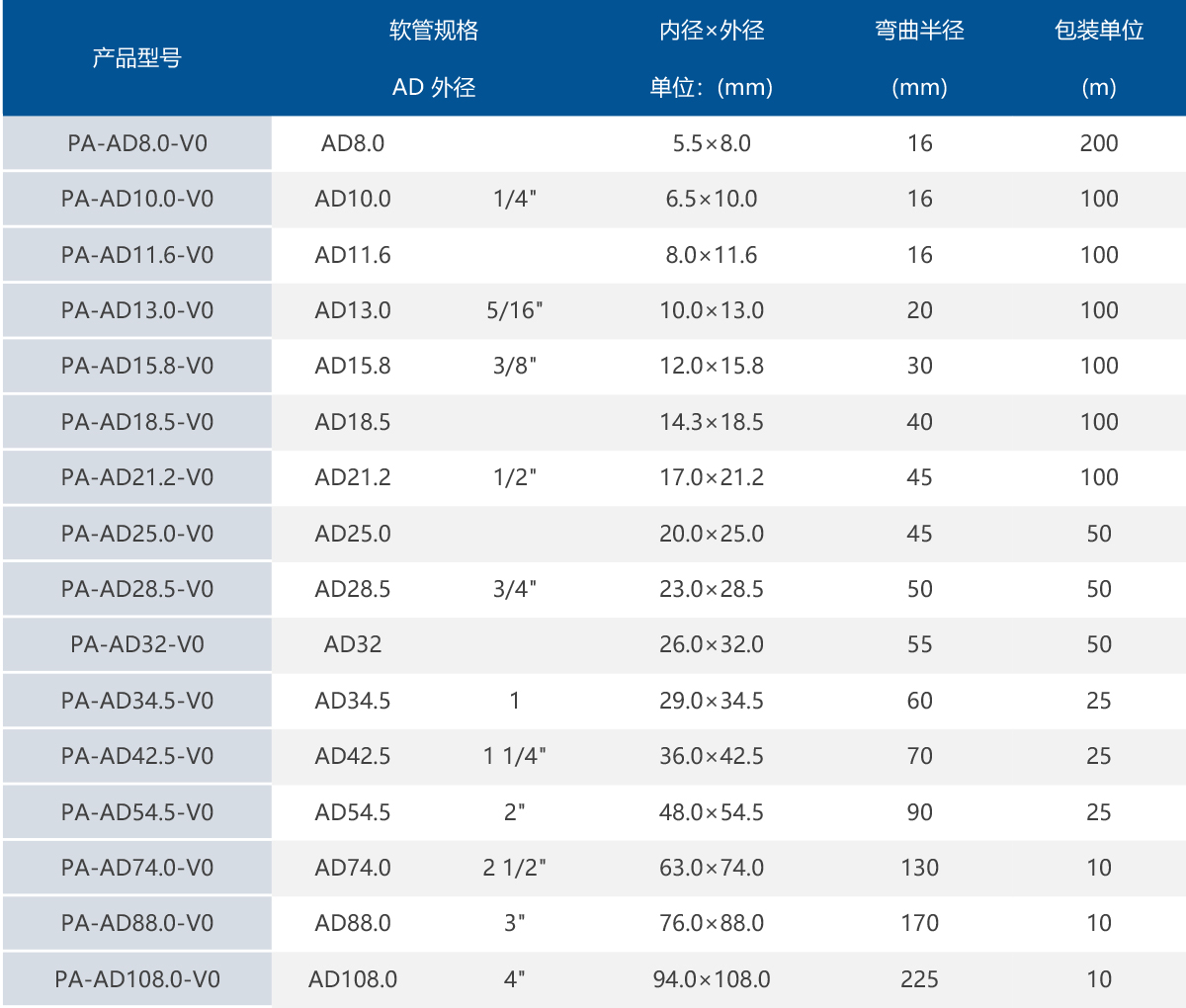The image size is (1186, 1008).
Task: Click the AD13.0 hose spec cell
Action: tap(353, 310)
